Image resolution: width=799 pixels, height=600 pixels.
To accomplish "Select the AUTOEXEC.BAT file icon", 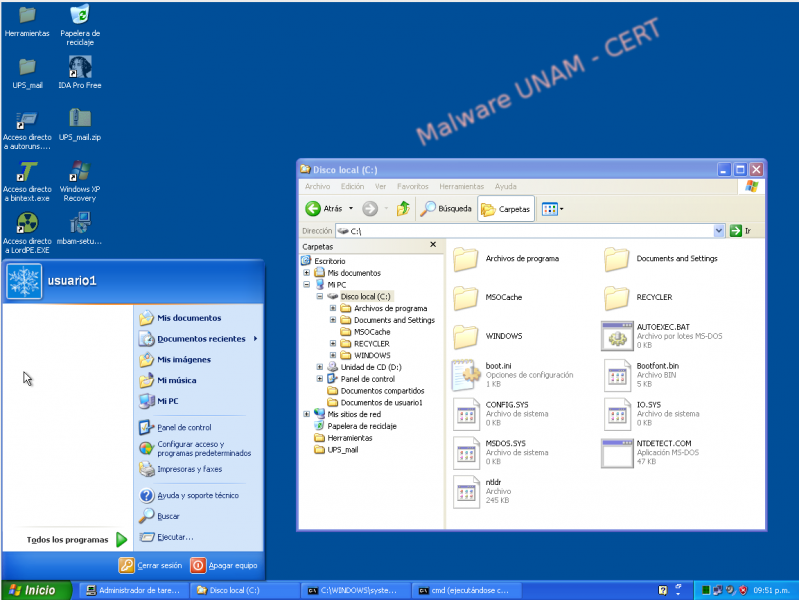I will (x=617, y=336).
